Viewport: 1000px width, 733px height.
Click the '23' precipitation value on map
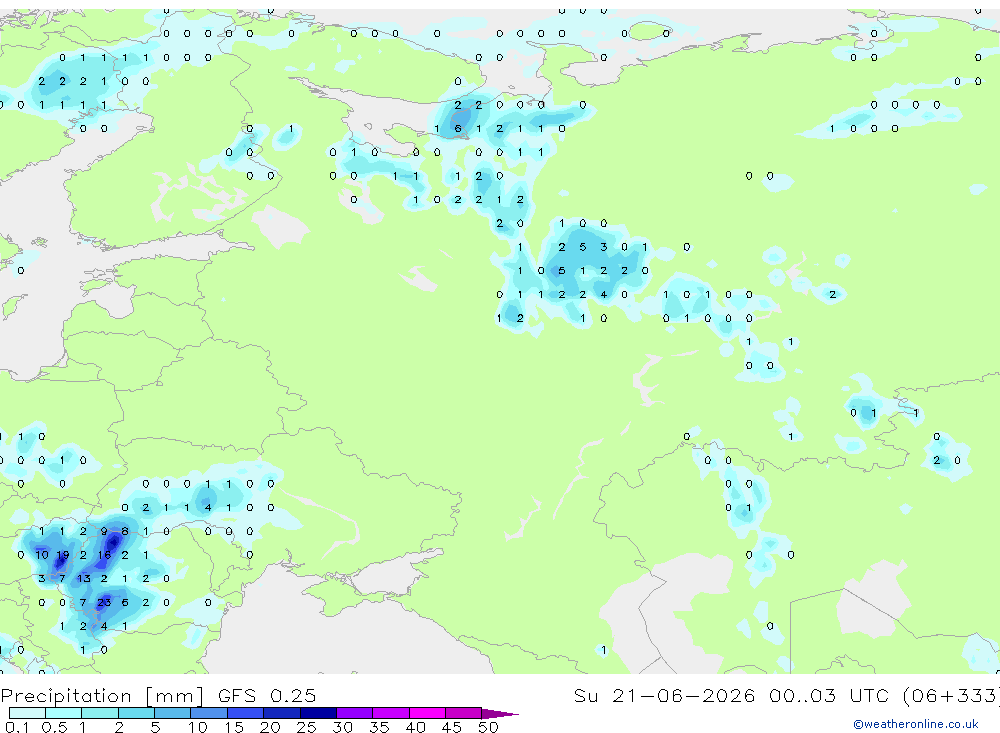[x=104, y=602]
